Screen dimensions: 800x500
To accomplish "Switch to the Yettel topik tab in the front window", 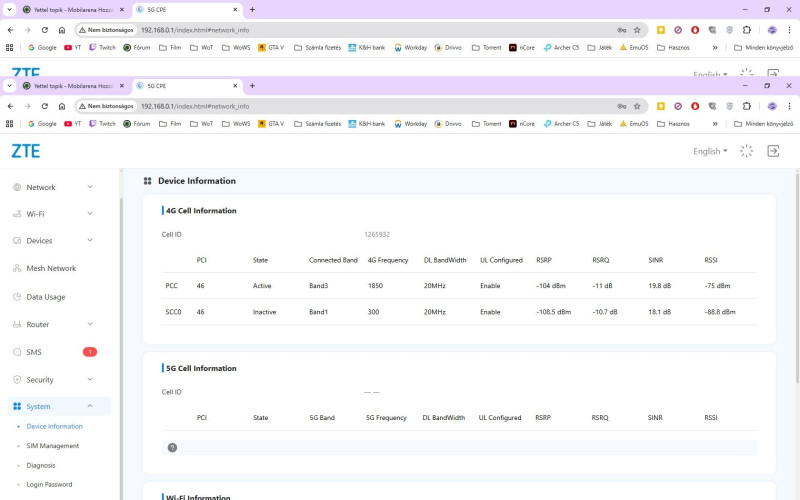I will [73, 86].
